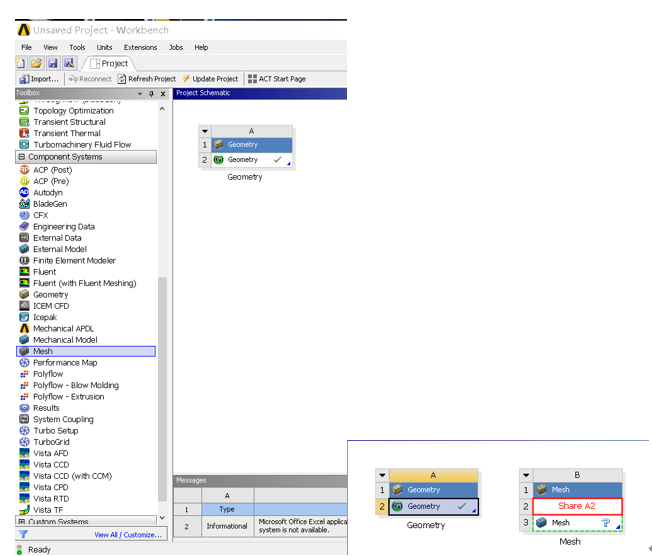The width and height of the screenshot is (652, 556).
Task: Expand the Custom Systems section
Action: (22, 521)
